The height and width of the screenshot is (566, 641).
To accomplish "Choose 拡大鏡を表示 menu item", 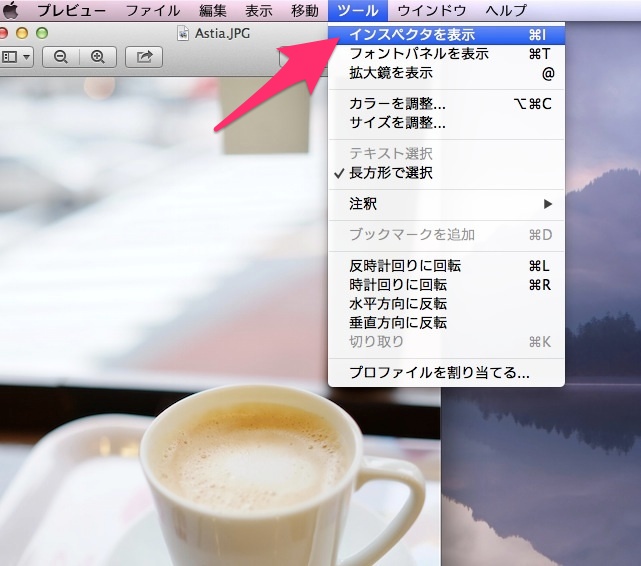I will 446,73.
